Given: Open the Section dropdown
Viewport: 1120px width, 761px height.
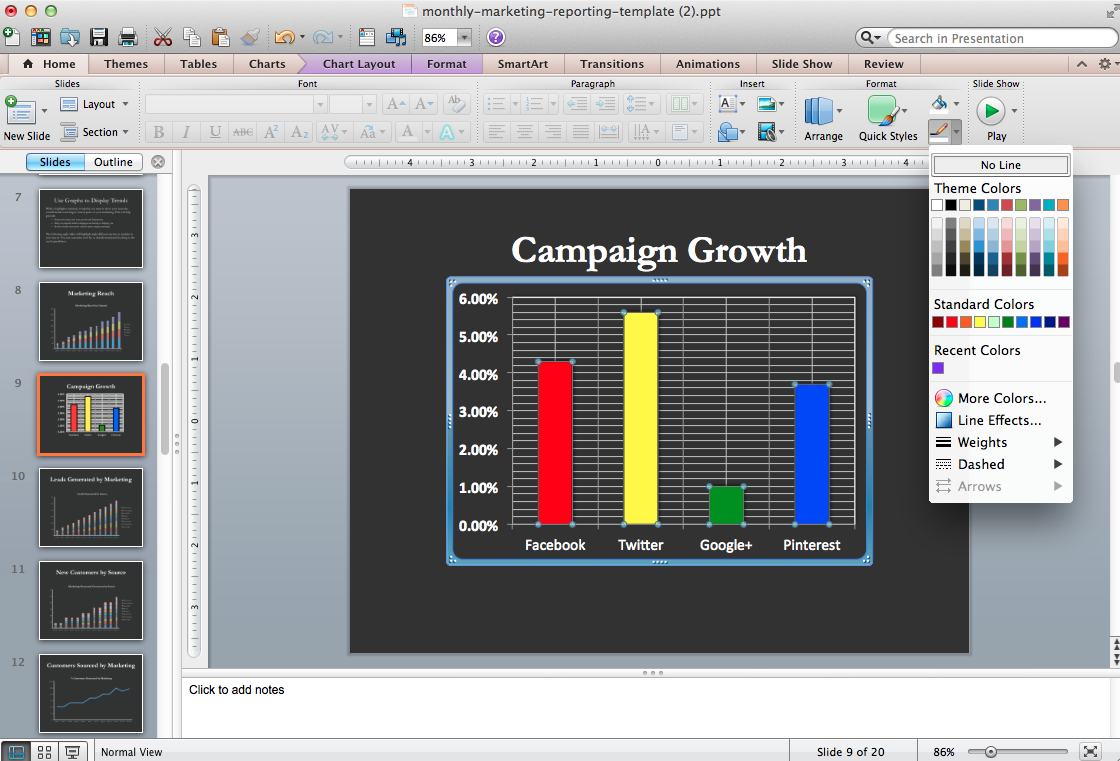Looking at the screenshot, I should tap(95, 132).
